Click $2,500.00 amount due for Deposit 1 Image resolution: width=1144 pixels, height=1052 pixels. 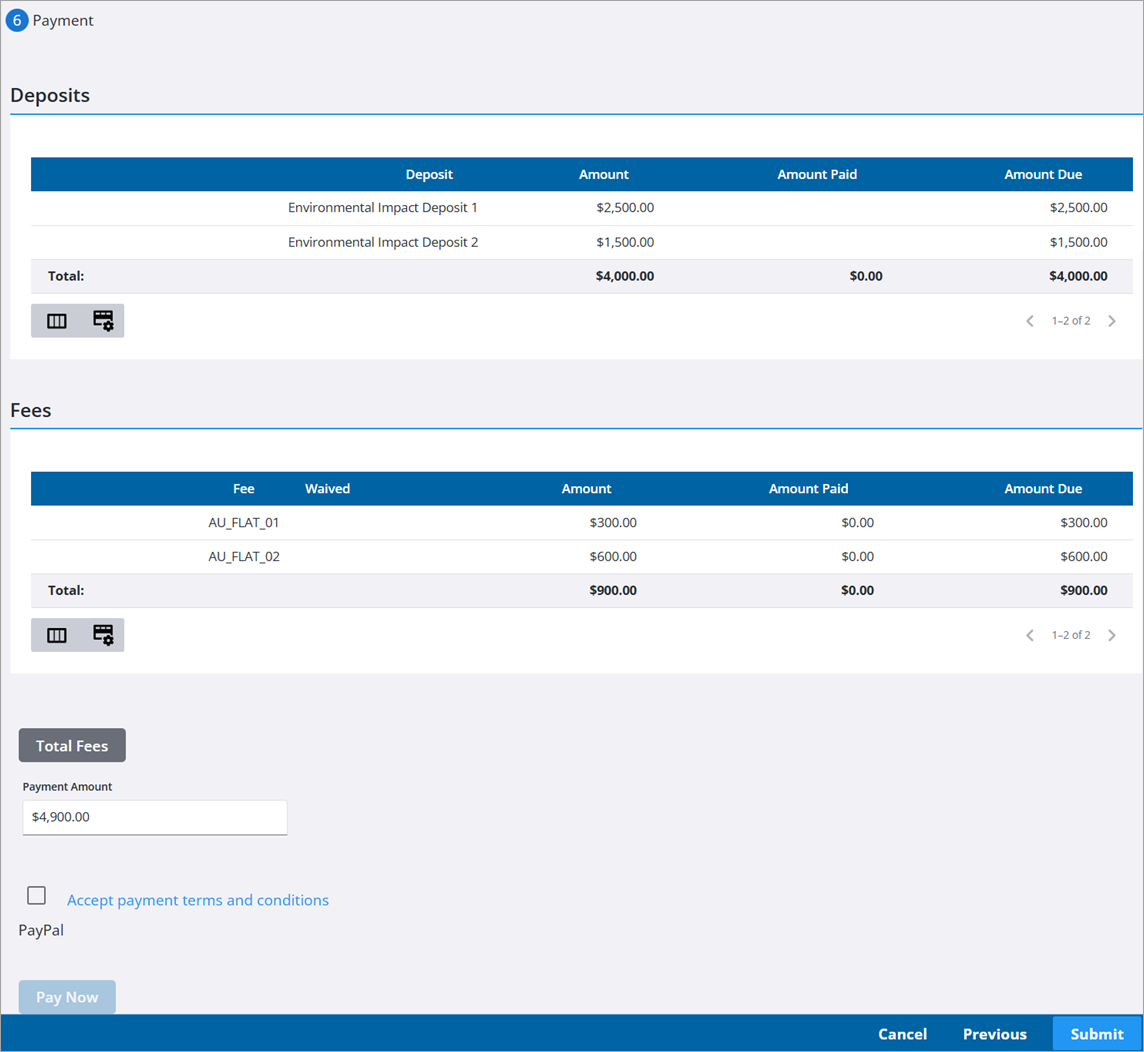point(1078,208)
